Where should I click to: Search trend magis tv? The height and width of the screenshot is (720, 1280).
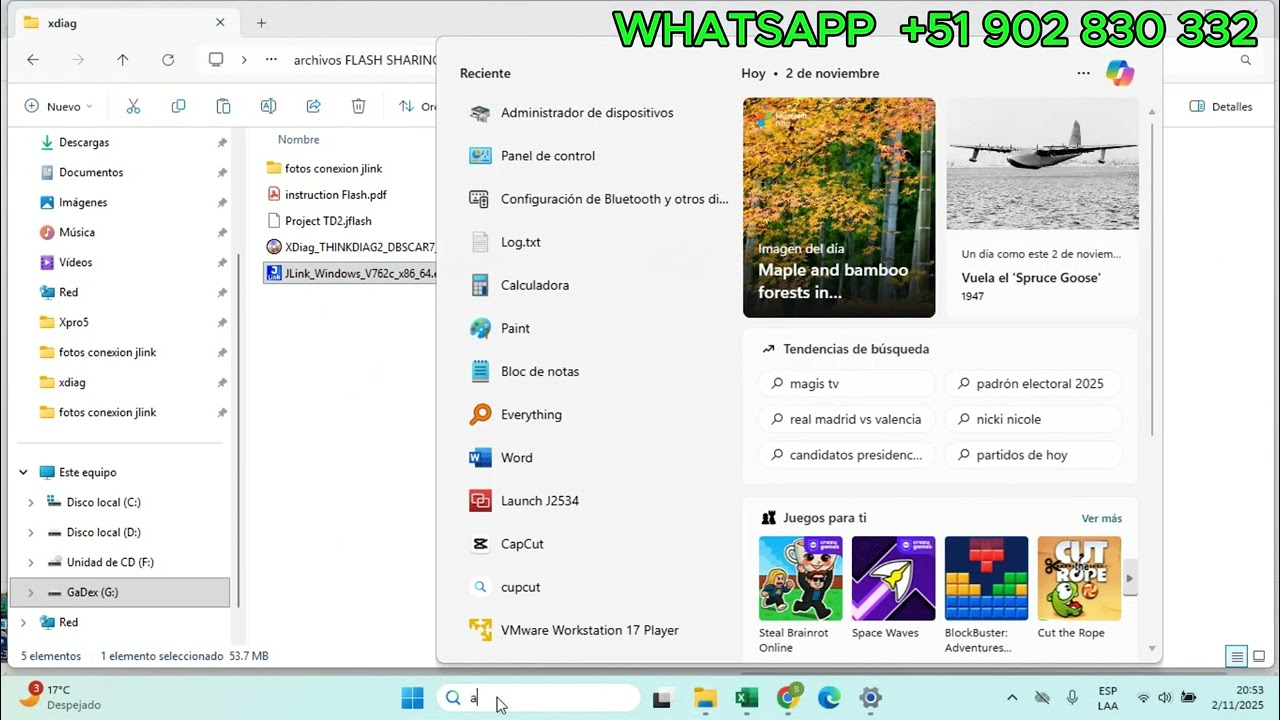click(x=847, y=383)
